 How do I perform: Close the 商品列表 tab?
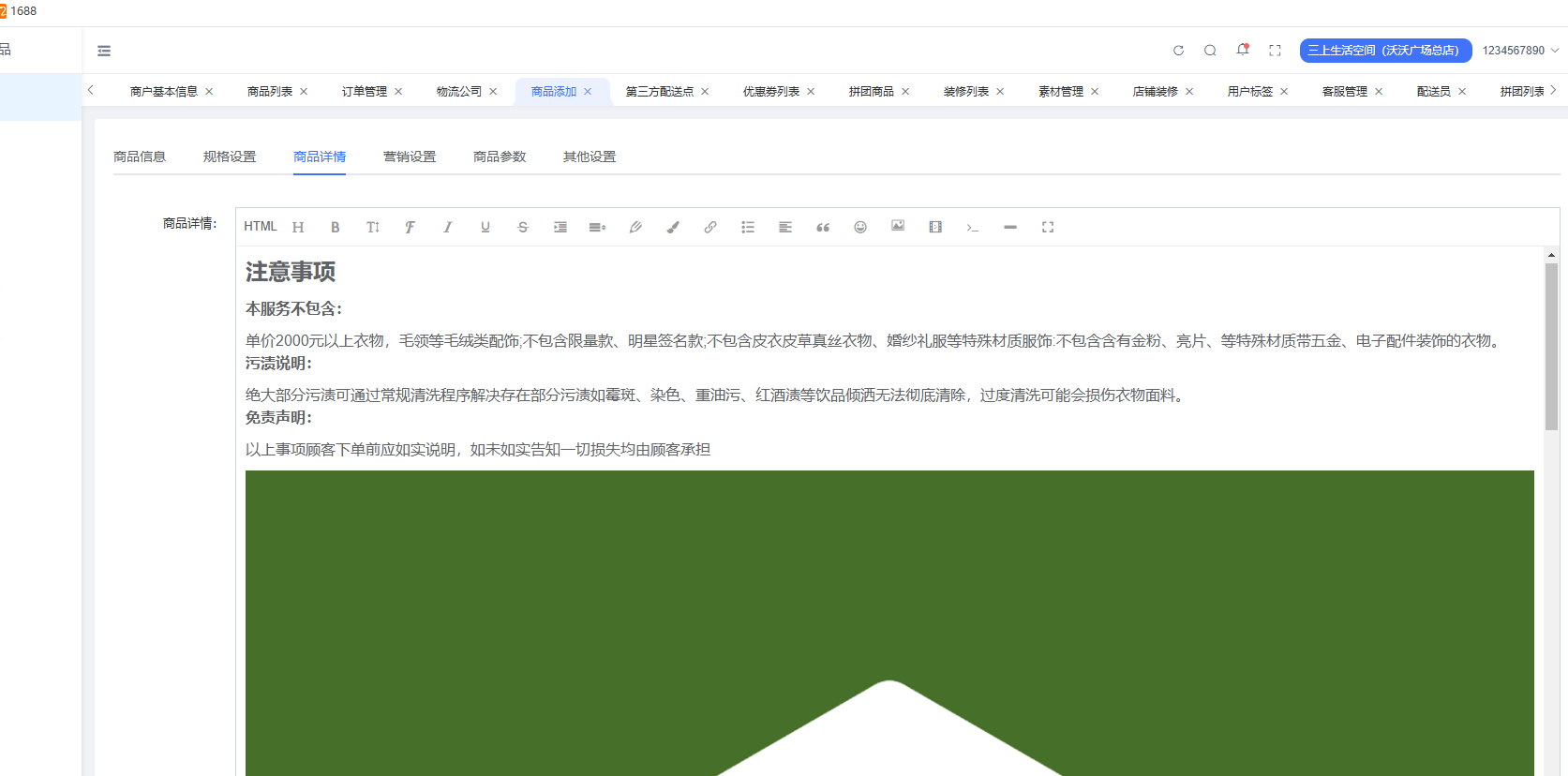click(x=304, y=92)
